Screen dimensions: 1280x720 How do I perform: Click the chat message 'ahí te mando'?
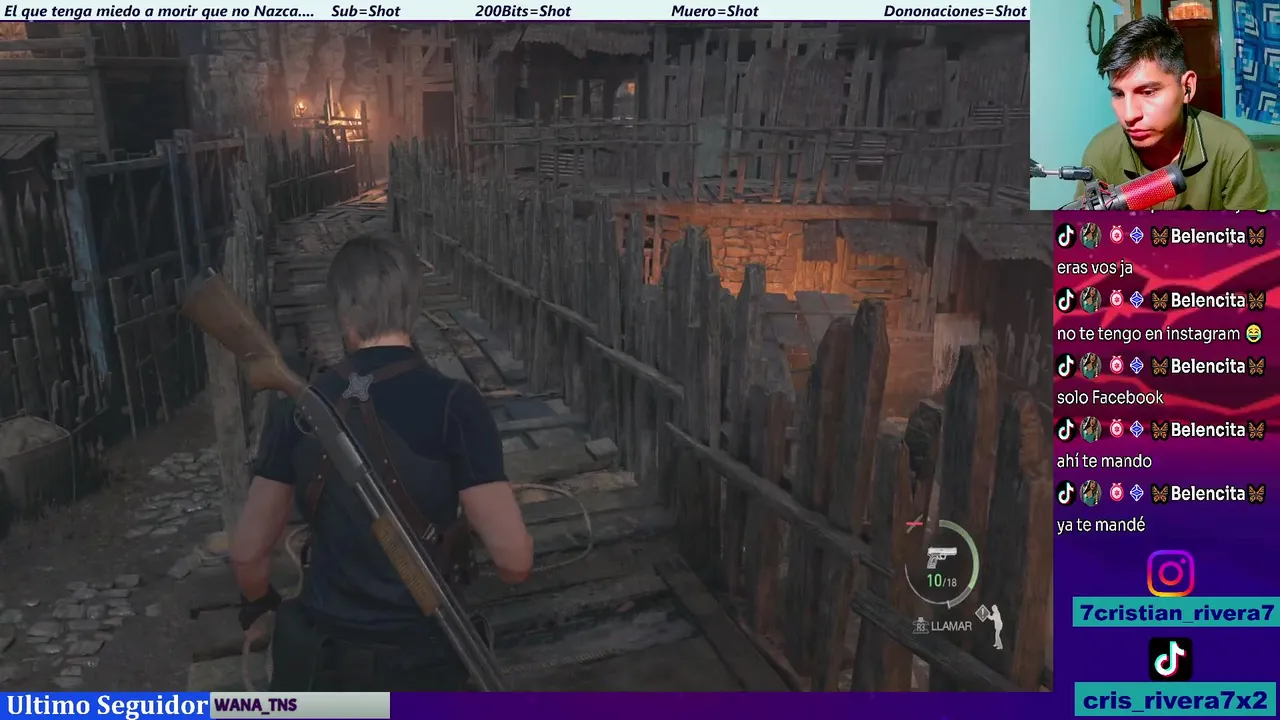1104,461
